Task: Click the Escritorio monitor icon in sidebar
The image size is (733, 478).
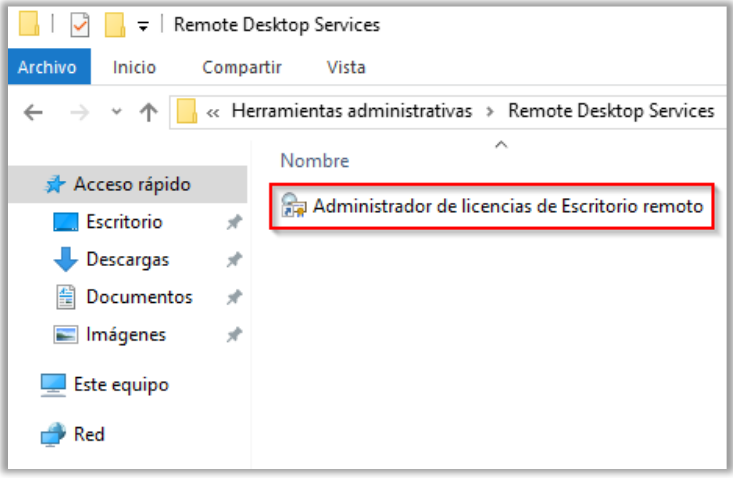Action: (x=65, y=222)
